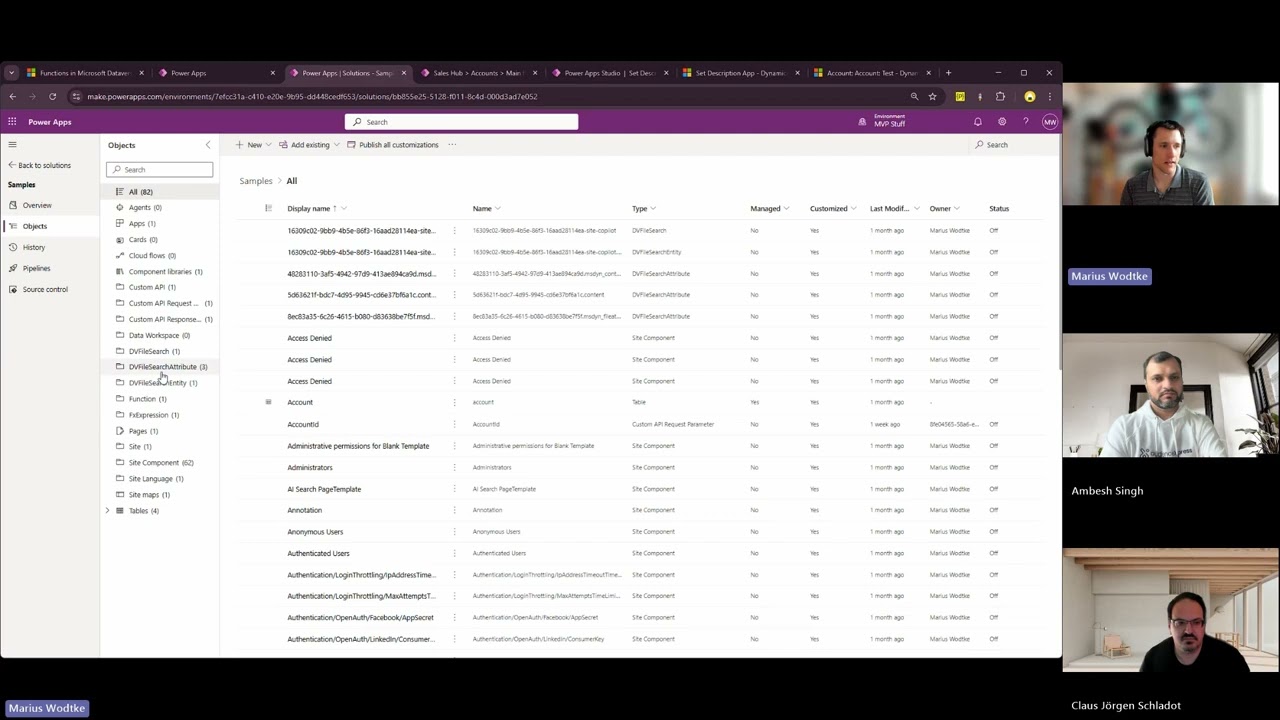The width and height of the screenshot is (1280, 720).
Task: Click the list view icon in column header
Action: click(268, 208)
